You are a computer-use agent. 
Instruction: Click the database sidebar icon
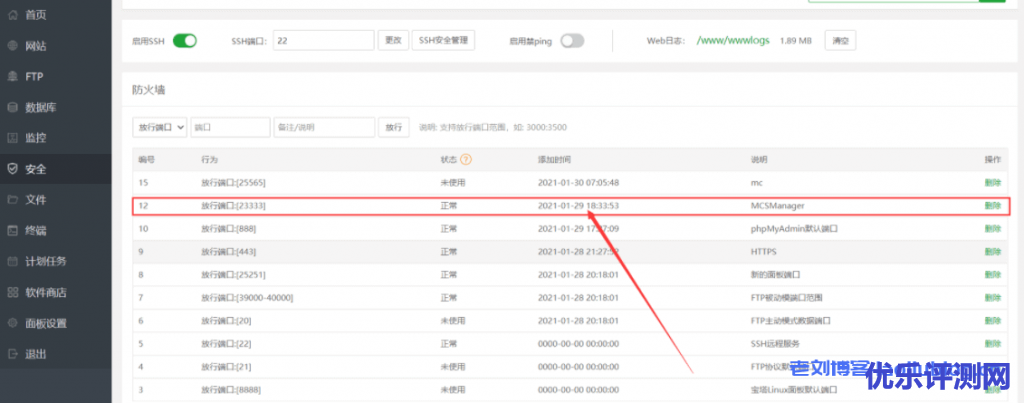pos(13,107)
